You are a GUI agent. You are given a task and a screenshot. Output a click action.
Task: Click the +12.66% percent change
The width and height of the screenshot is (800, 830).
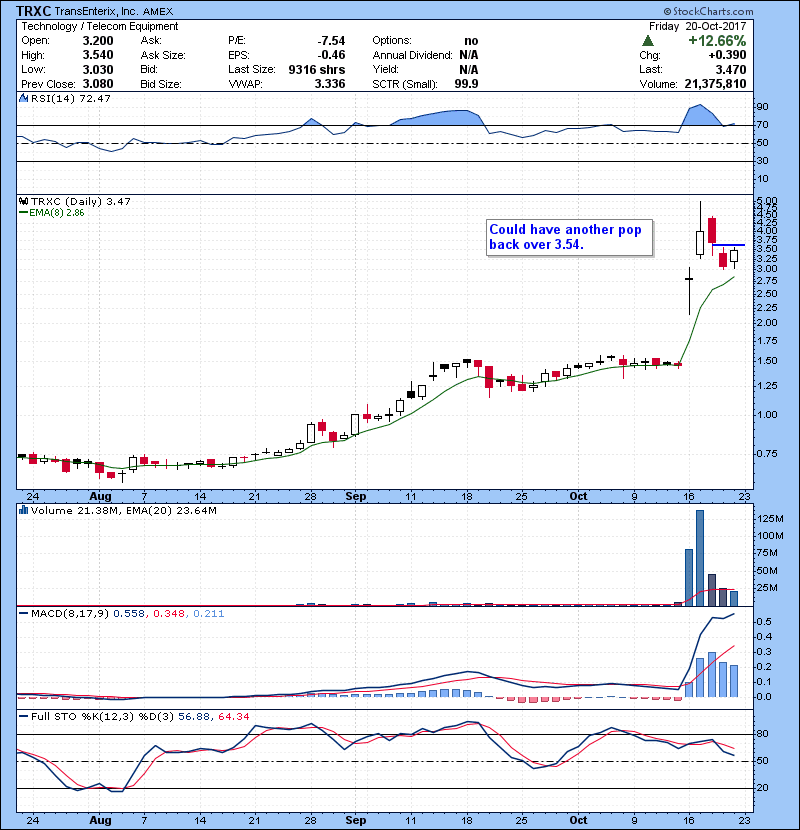point(717,41)
